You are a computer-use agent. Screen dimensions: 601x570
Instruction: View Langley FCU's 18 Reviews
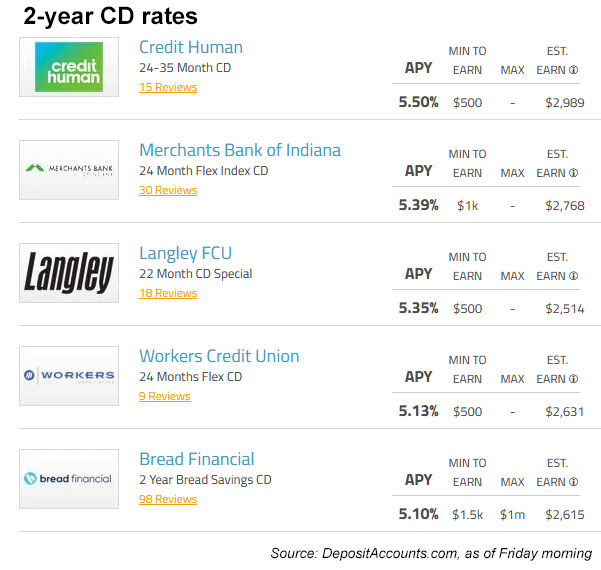click(167, 294)
